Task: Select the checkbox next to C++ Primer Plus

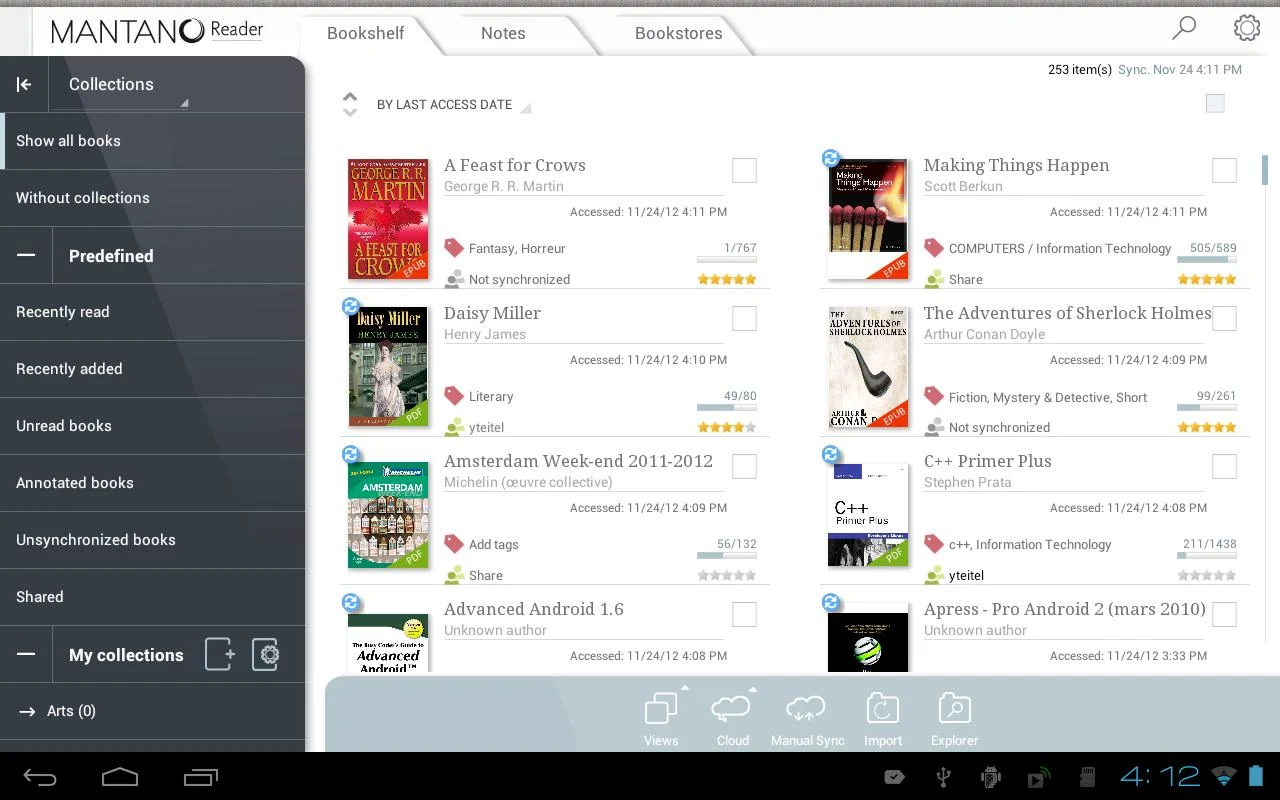Action: coord(1224,466)
